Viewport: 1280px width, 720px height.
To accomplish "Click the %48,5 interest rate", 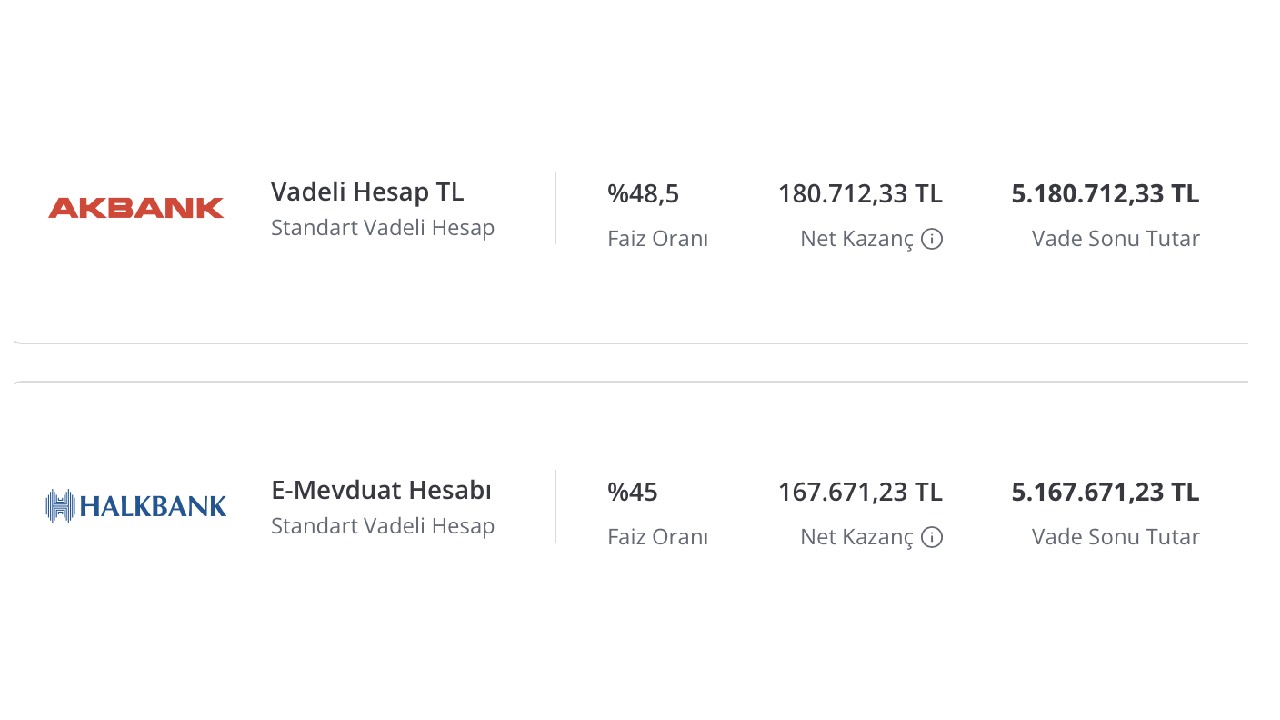I will (x=643, y=193).
